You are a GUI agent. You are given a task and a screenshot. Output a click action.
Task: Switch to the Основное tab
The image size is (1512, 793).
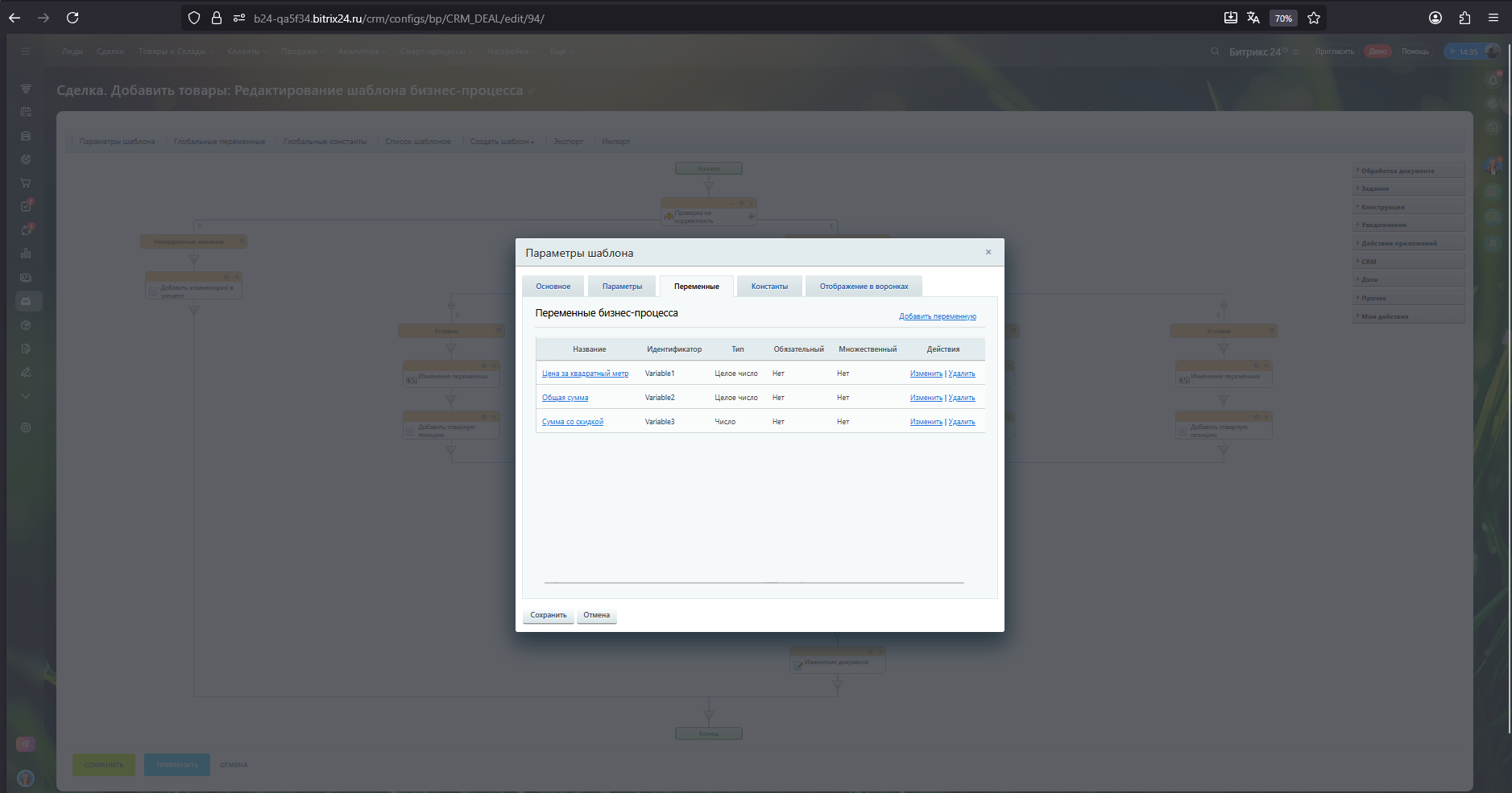tap(553, 287)
